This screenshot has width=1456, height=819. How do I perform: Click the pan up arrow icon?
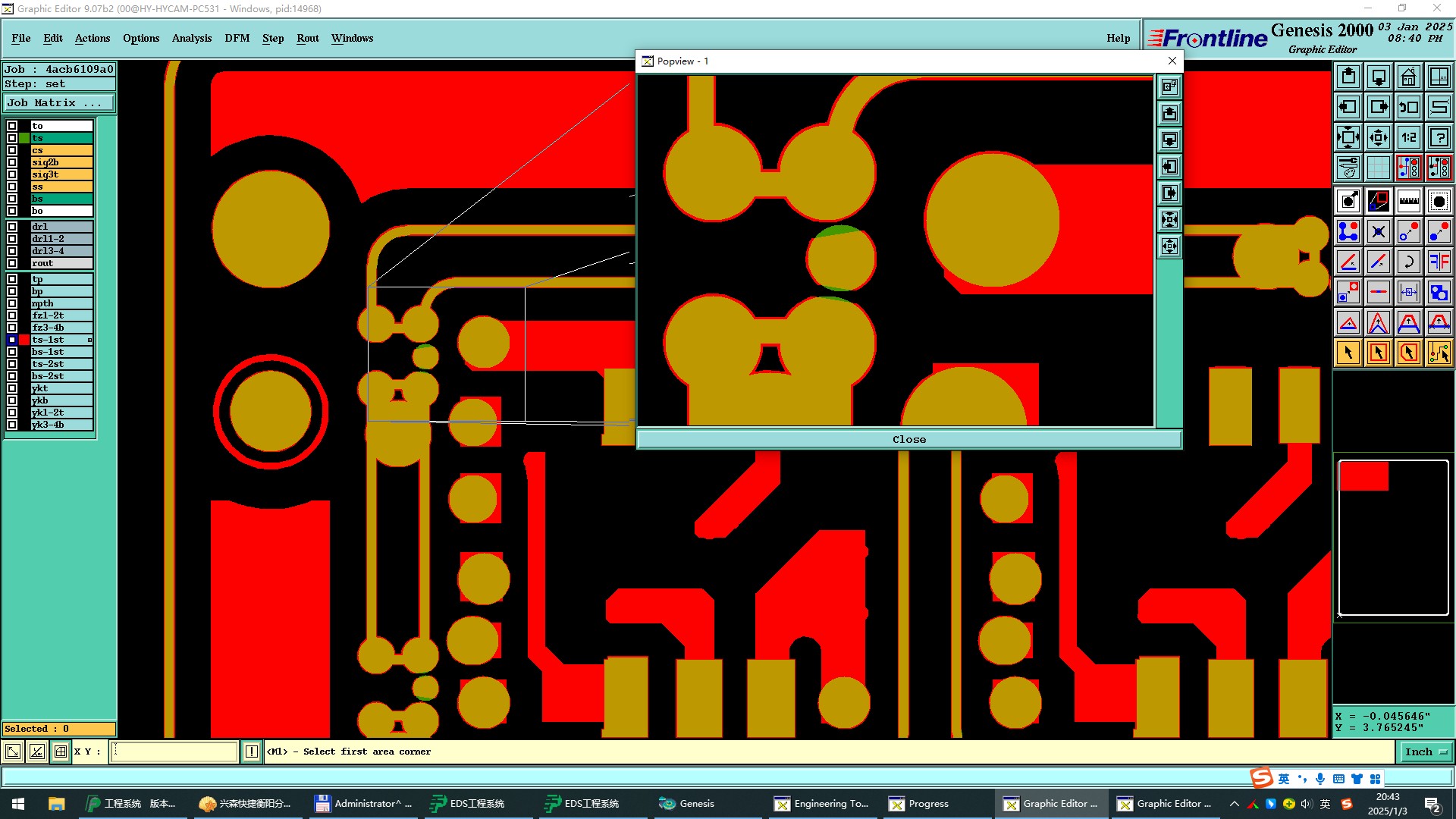(1348, 77)
